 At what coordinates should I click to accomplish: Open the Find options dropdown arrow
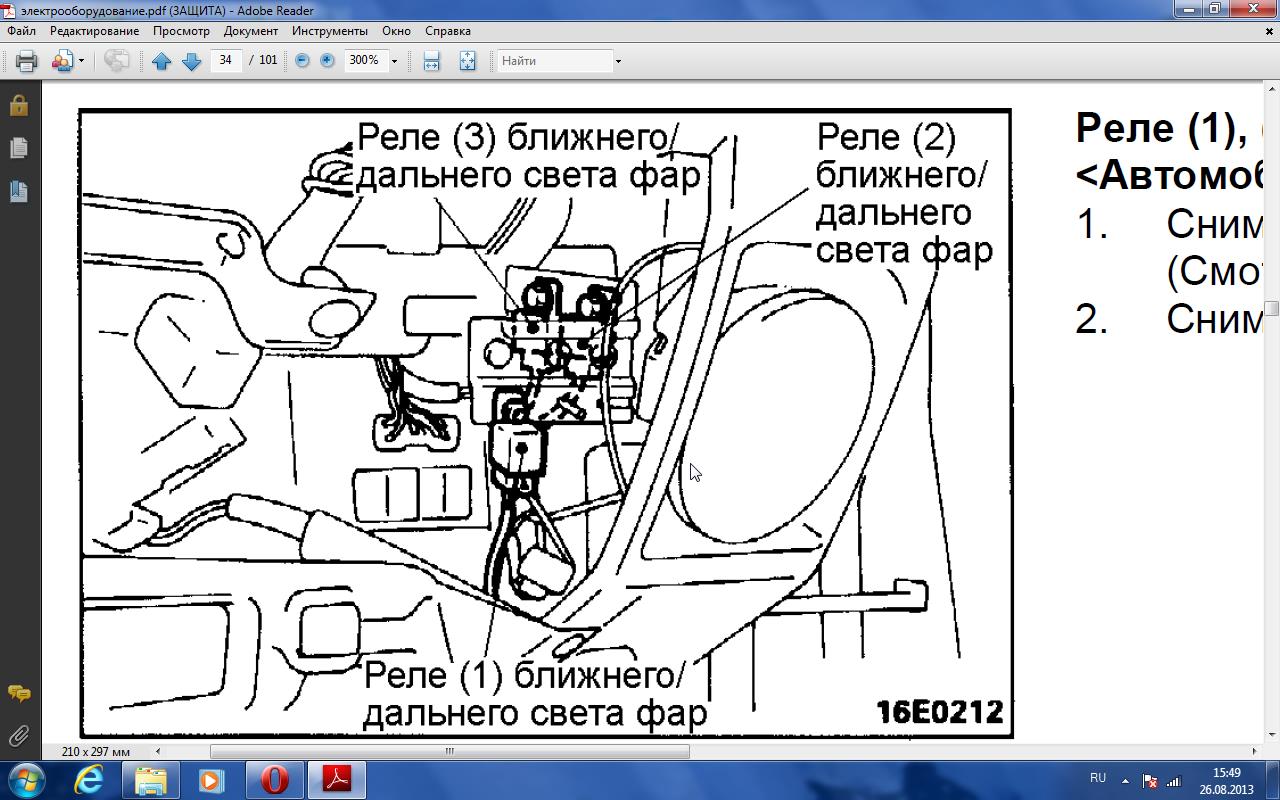coord(618,61)
